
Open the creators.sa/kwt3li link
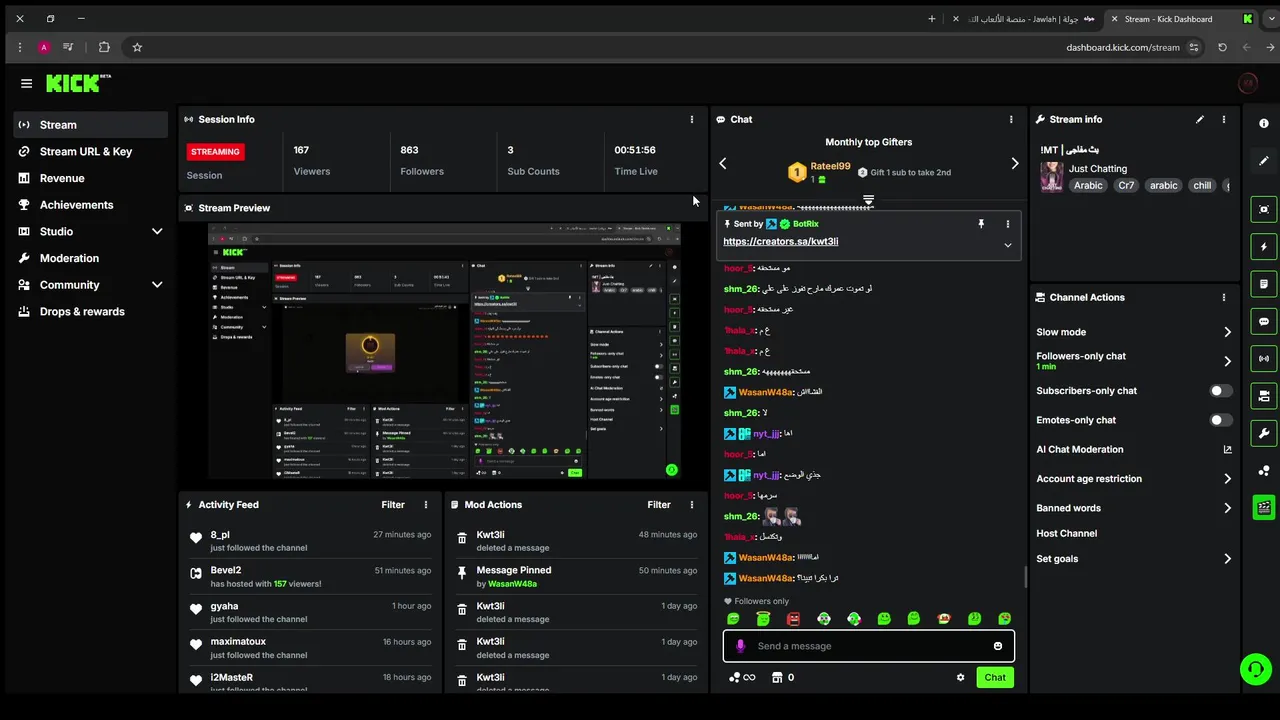[x=781, y=241]
